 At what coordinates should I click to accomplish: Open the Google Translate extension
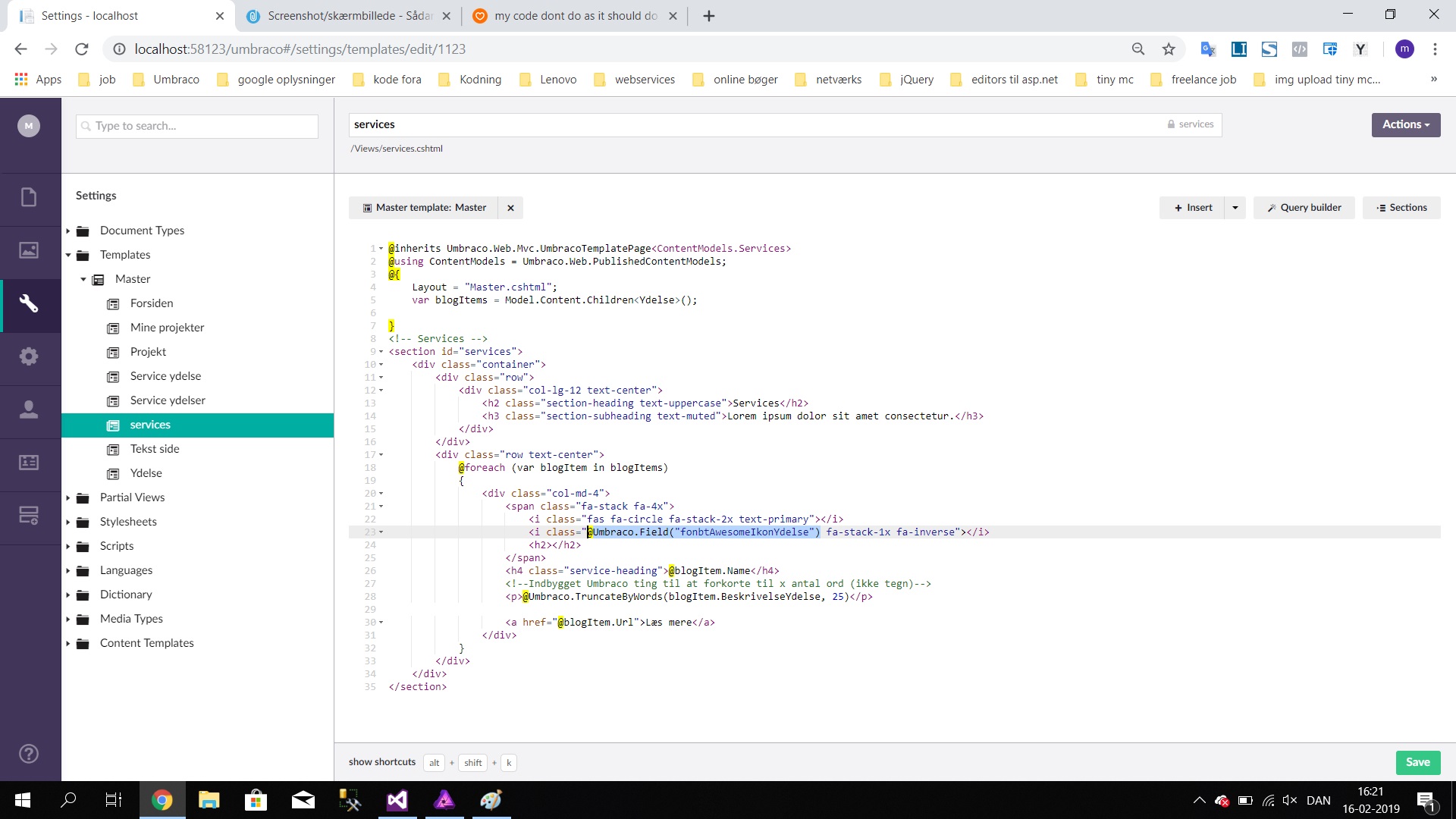click(x=1208, y=49)
